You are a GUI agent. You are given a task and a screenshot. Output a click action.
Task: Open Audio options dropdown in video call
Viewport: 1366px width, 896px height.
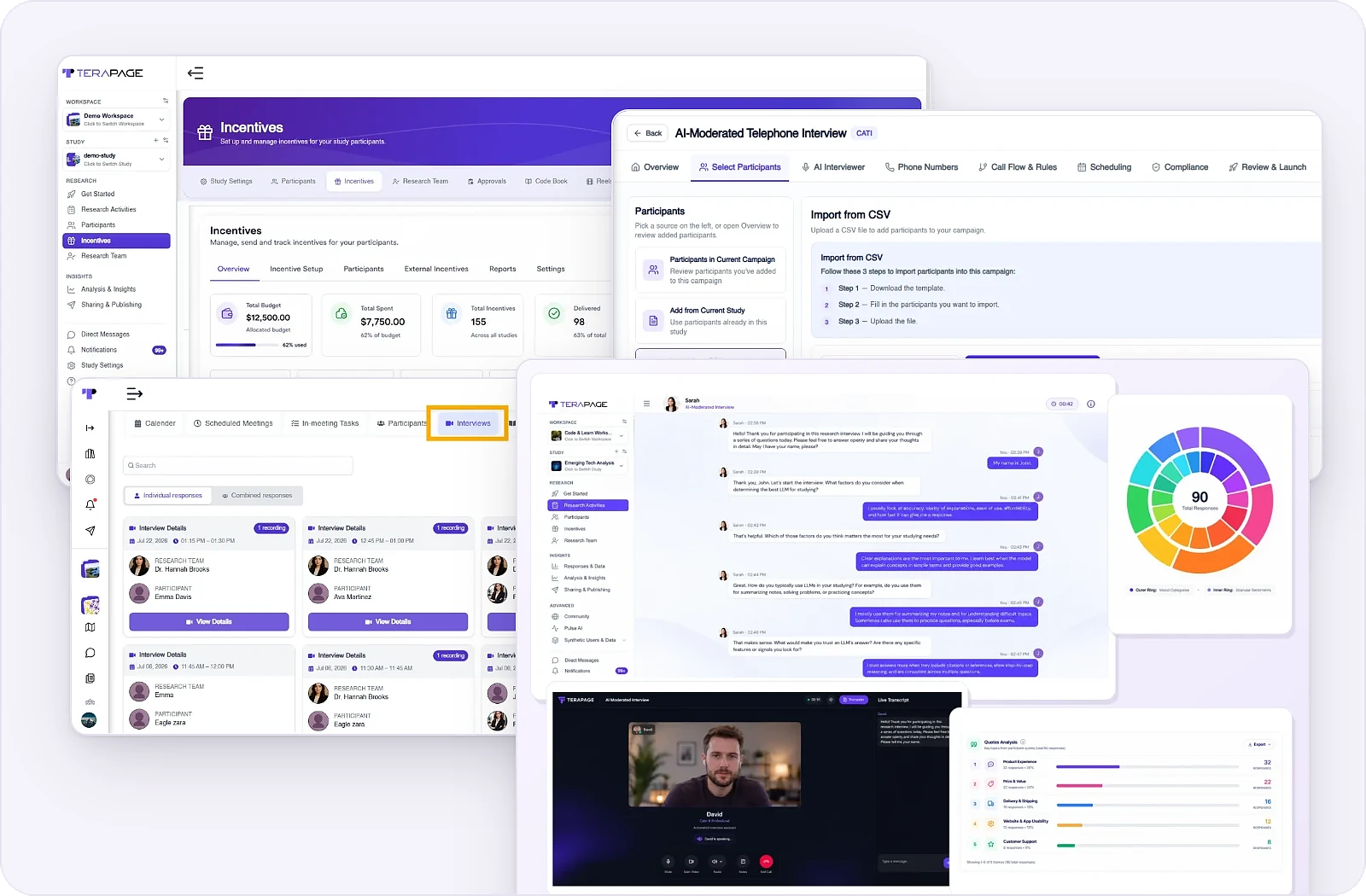[717, 862]
